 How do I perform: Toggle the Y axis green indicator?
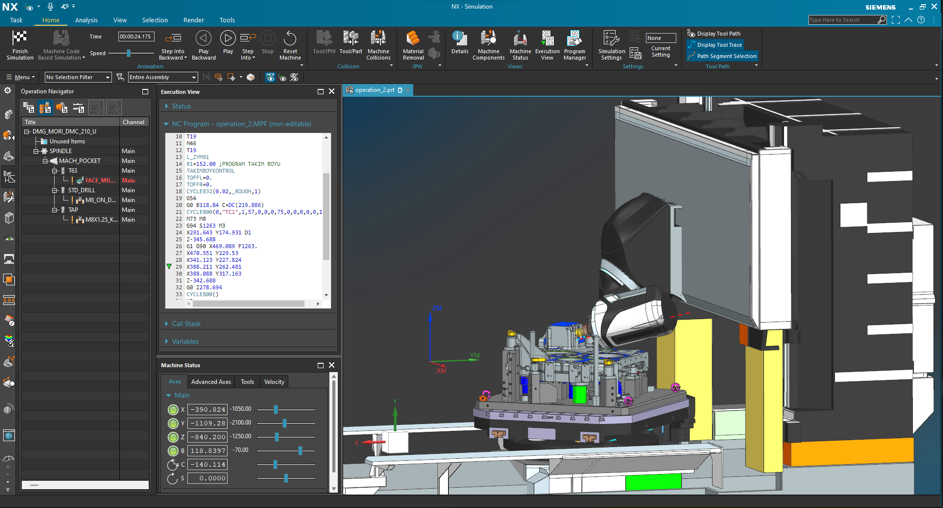[x=173, y=423]
